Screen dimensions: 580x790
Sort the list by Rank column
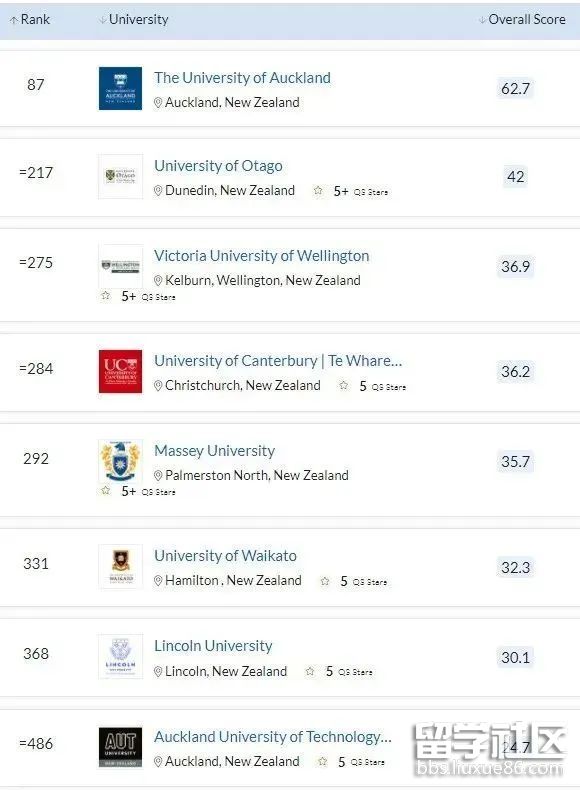pyautogui.click(x=30, y=19)
